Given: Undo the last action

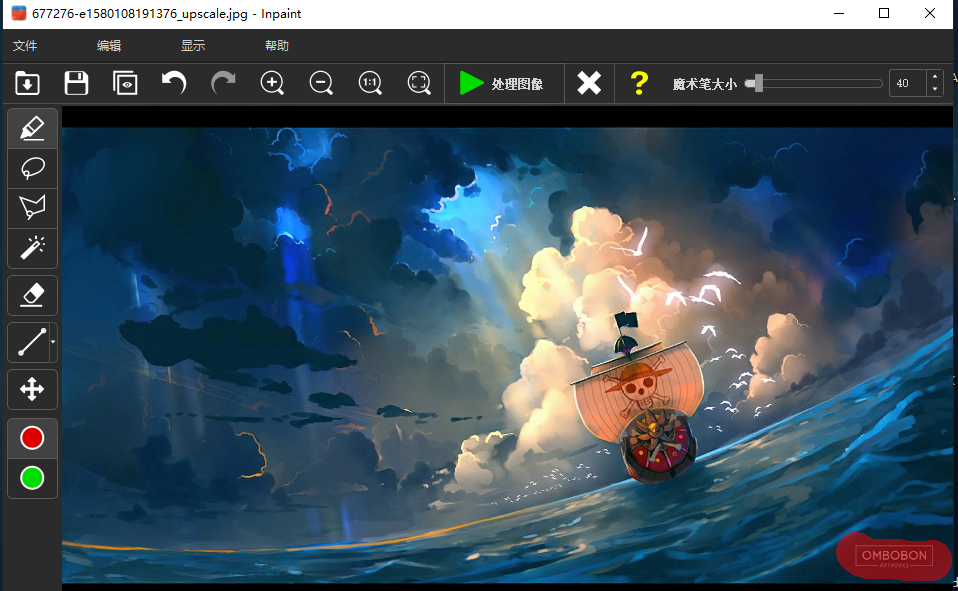Looking at the screenshot, I should click(x=174, y=83).
